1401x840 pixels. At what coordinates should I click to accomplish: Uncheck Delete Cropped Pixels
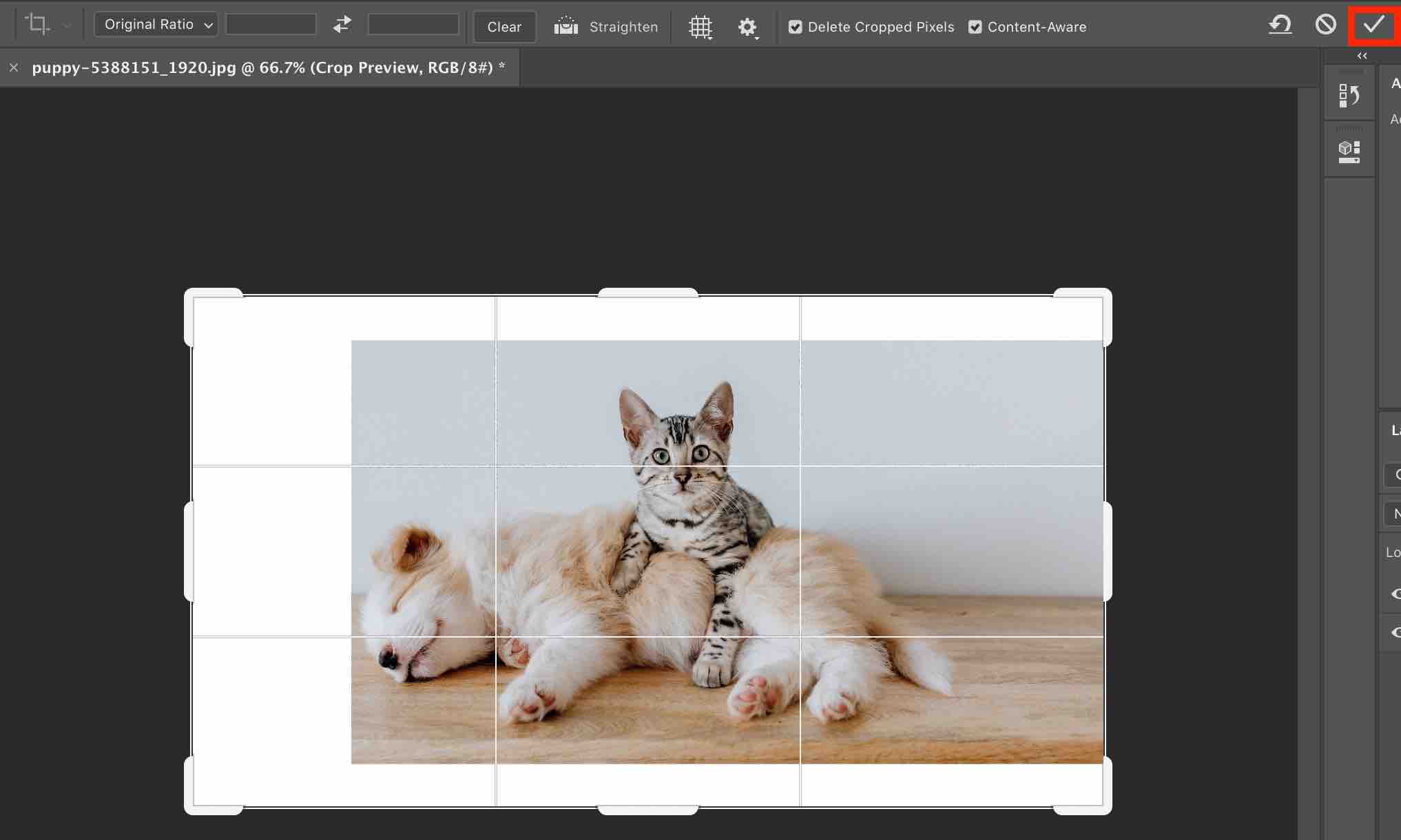(x=795, y=27)
